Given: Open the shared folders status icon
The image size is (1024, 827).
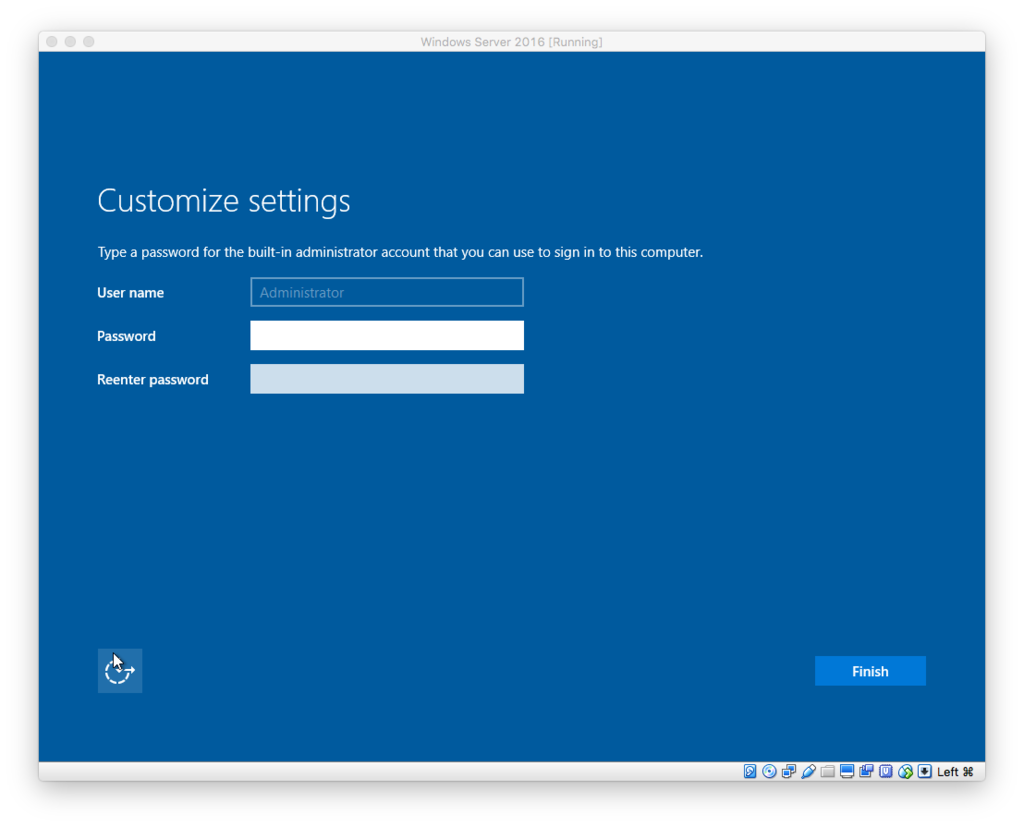Looking at the screenshot, I should pyautogui.click(x=827, y=771).
